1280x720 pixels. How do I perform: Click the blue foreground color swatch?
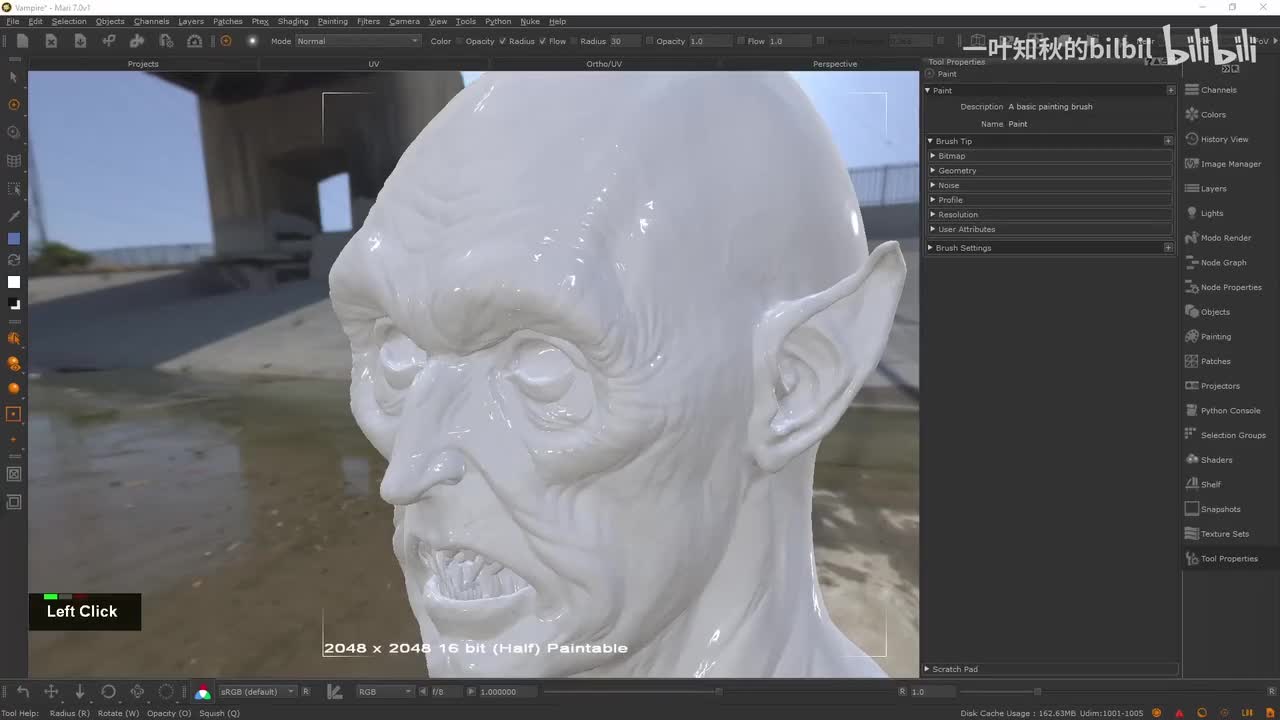(13, 238)
